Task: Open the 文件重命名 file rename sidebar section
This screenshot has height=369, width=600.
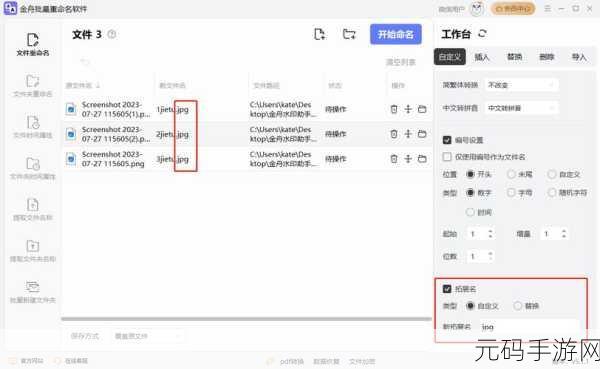Action: tap(33, 45)
